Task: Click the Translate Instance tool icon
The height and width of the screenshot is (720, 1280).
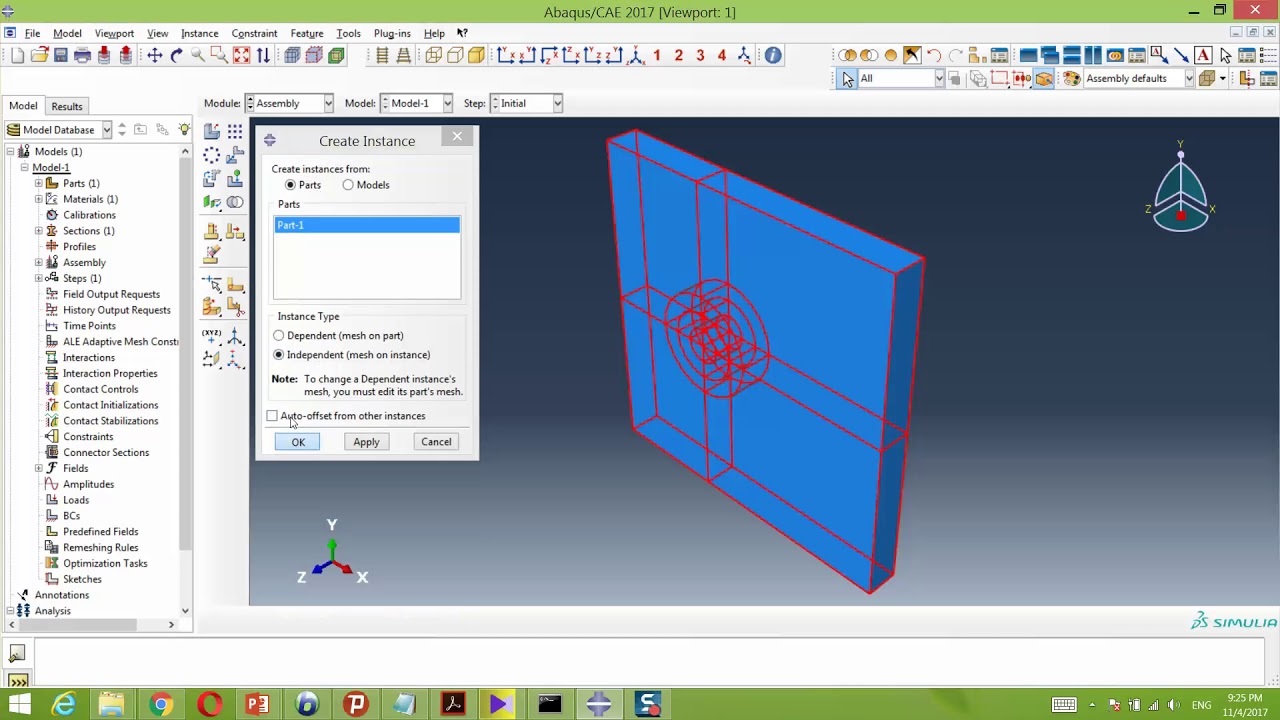Action: tap(235, 155)
